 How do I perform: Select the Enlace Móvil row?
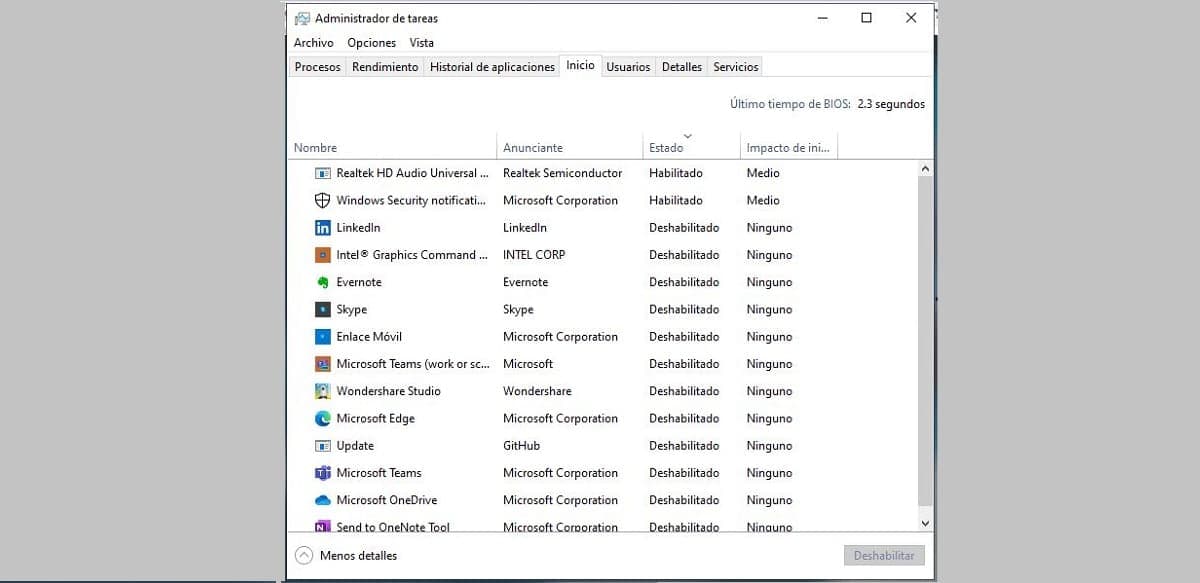[x=369, y=337]
